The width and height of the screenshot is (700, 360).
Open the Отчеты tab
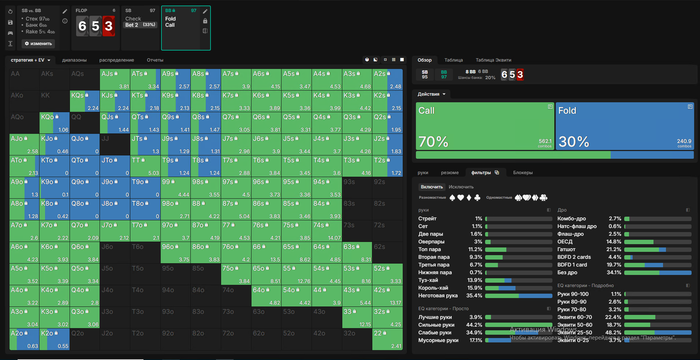(x=155, y=60)
